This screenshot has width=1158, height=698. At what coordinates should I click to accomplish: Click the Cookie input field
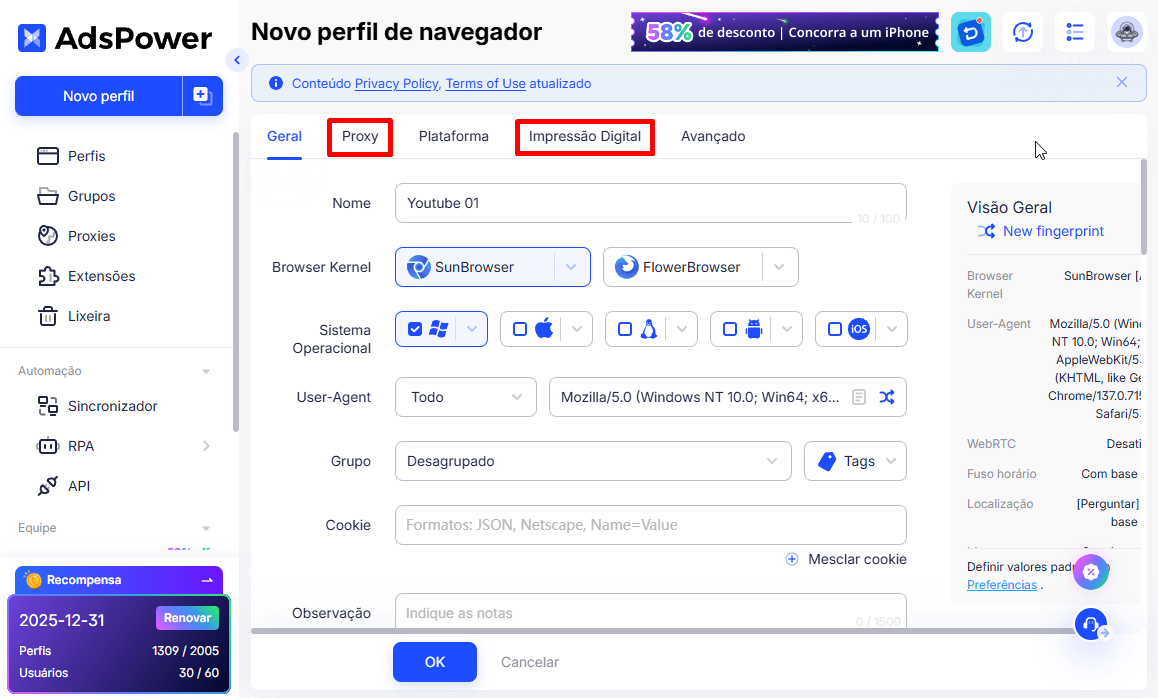pos(651,525)
